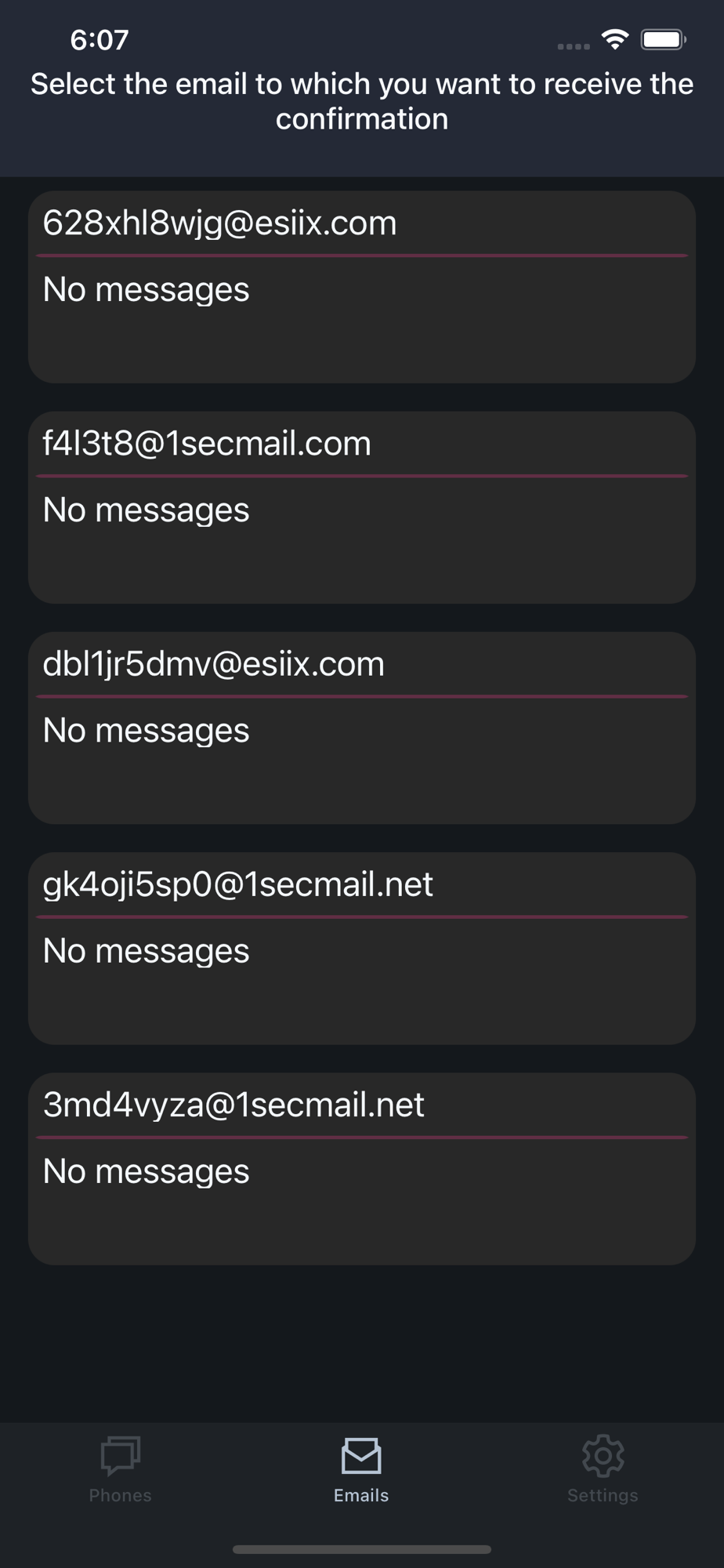724x1568 pixels.
Task: Choose email dbl1jr5dmv@esiix.com
Action: [x=214, y=664]
